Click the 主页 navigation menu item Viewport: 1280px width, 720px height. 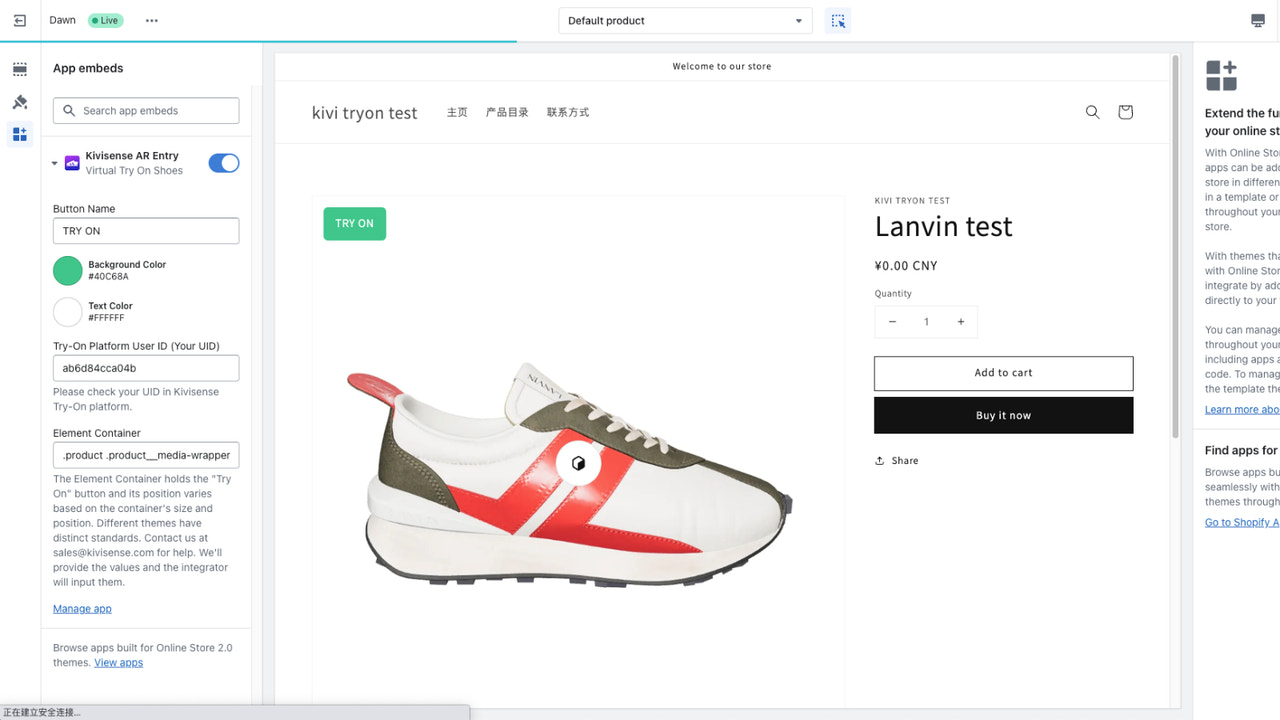[x=457, y=112]
